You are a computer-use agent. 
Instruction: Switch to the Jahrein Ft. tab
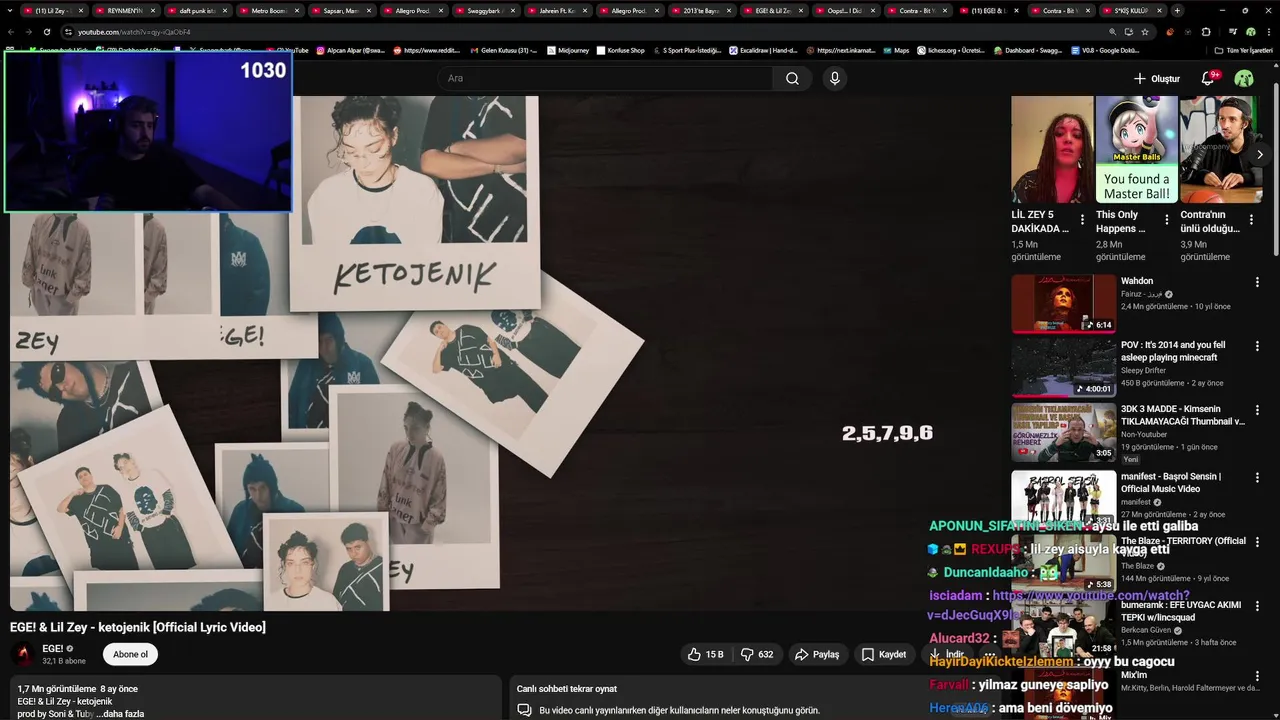pos(556,10)
